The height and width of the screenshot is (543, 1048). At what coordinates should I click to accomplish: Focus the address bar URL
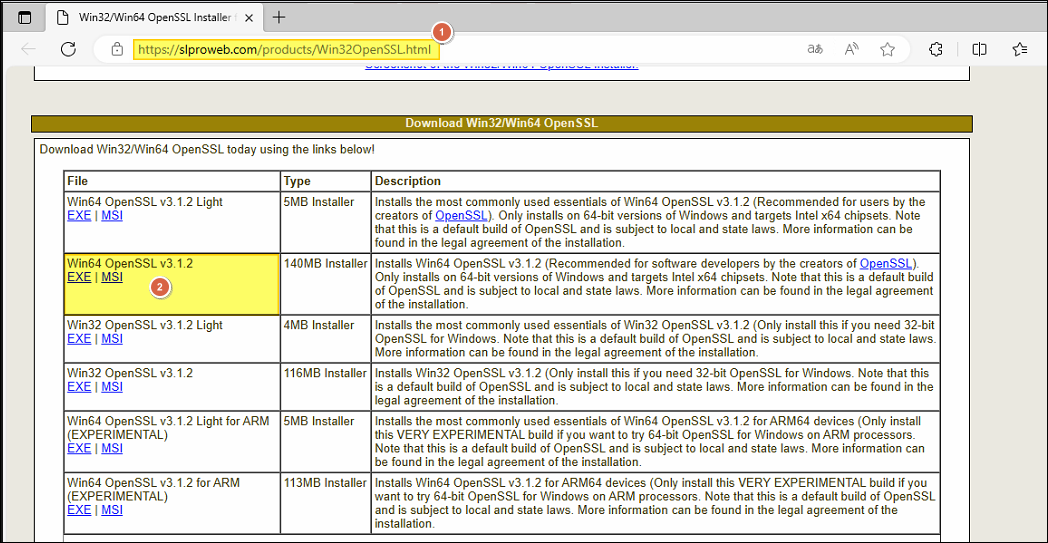tap(287, 50)
